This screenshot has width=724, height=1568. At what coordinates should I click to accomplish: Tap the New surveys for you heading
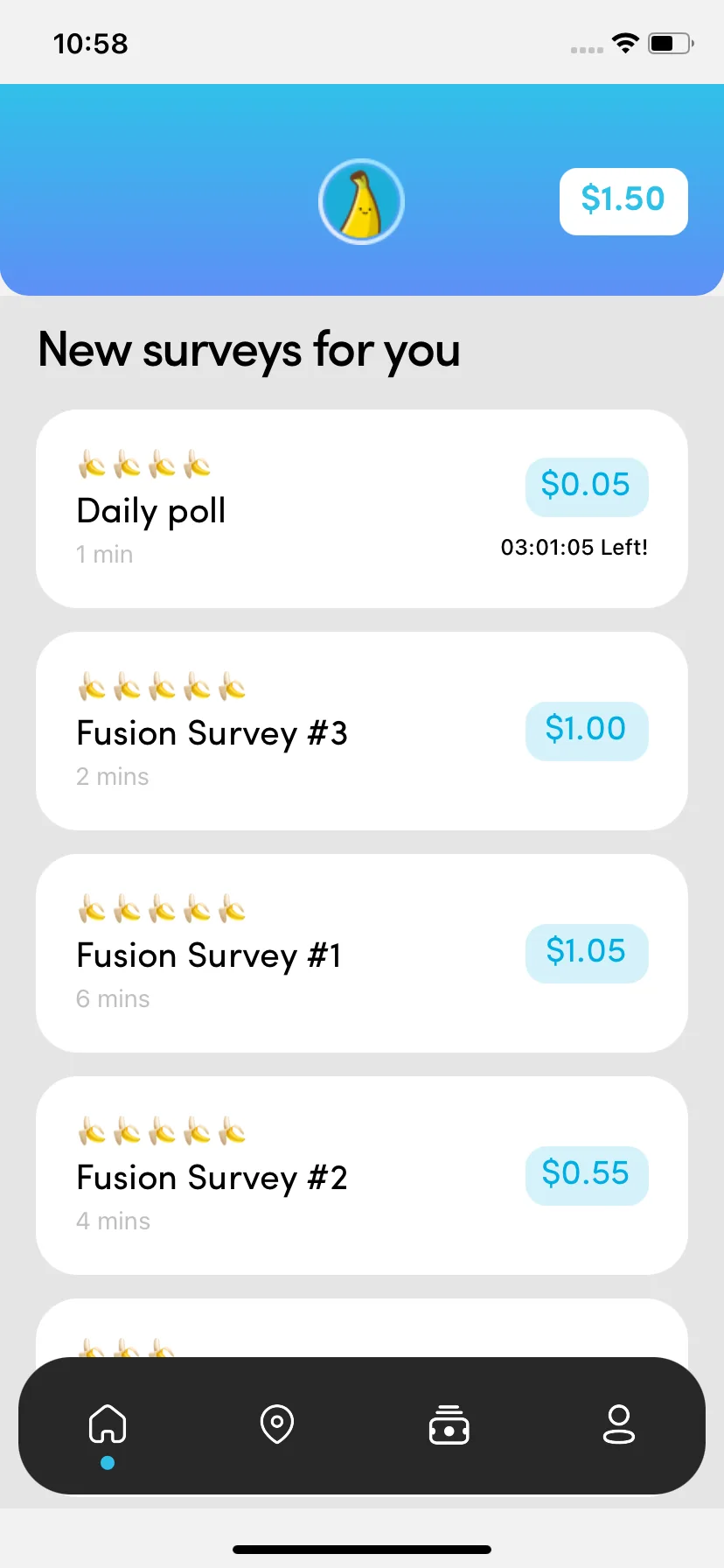(x=249, y=352)
